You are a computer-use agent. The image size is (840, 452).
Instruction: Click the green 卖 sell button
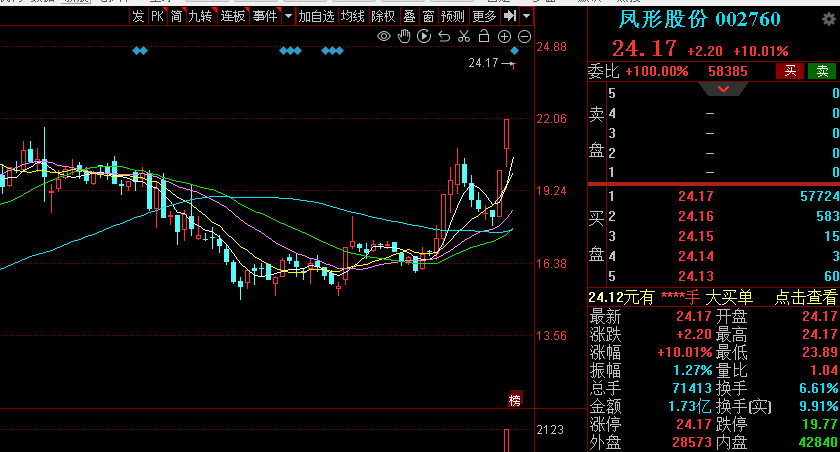[x=822, y=71]
